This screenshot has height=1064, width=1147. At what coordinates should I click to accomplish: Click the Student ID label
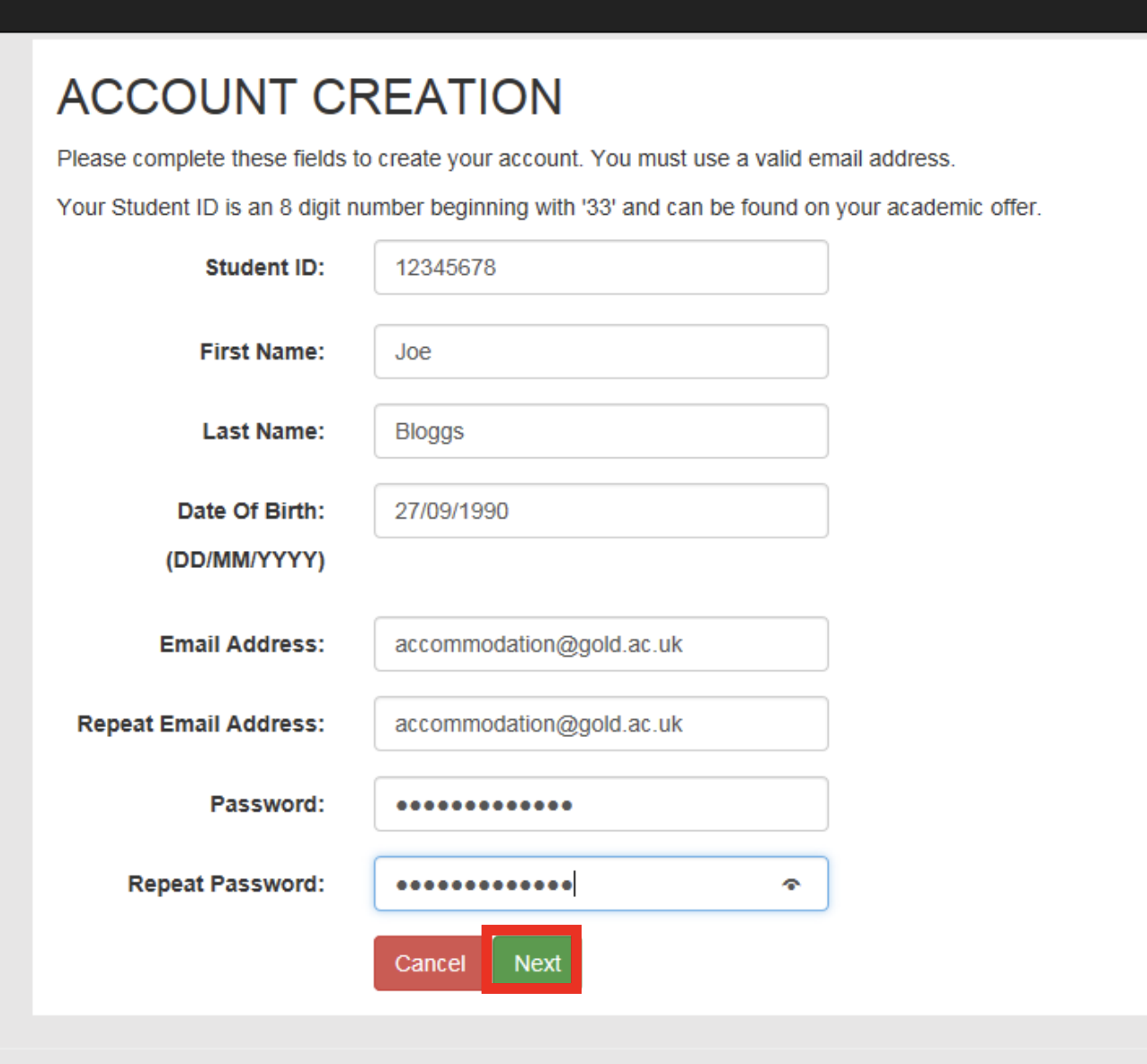[264, 267]
